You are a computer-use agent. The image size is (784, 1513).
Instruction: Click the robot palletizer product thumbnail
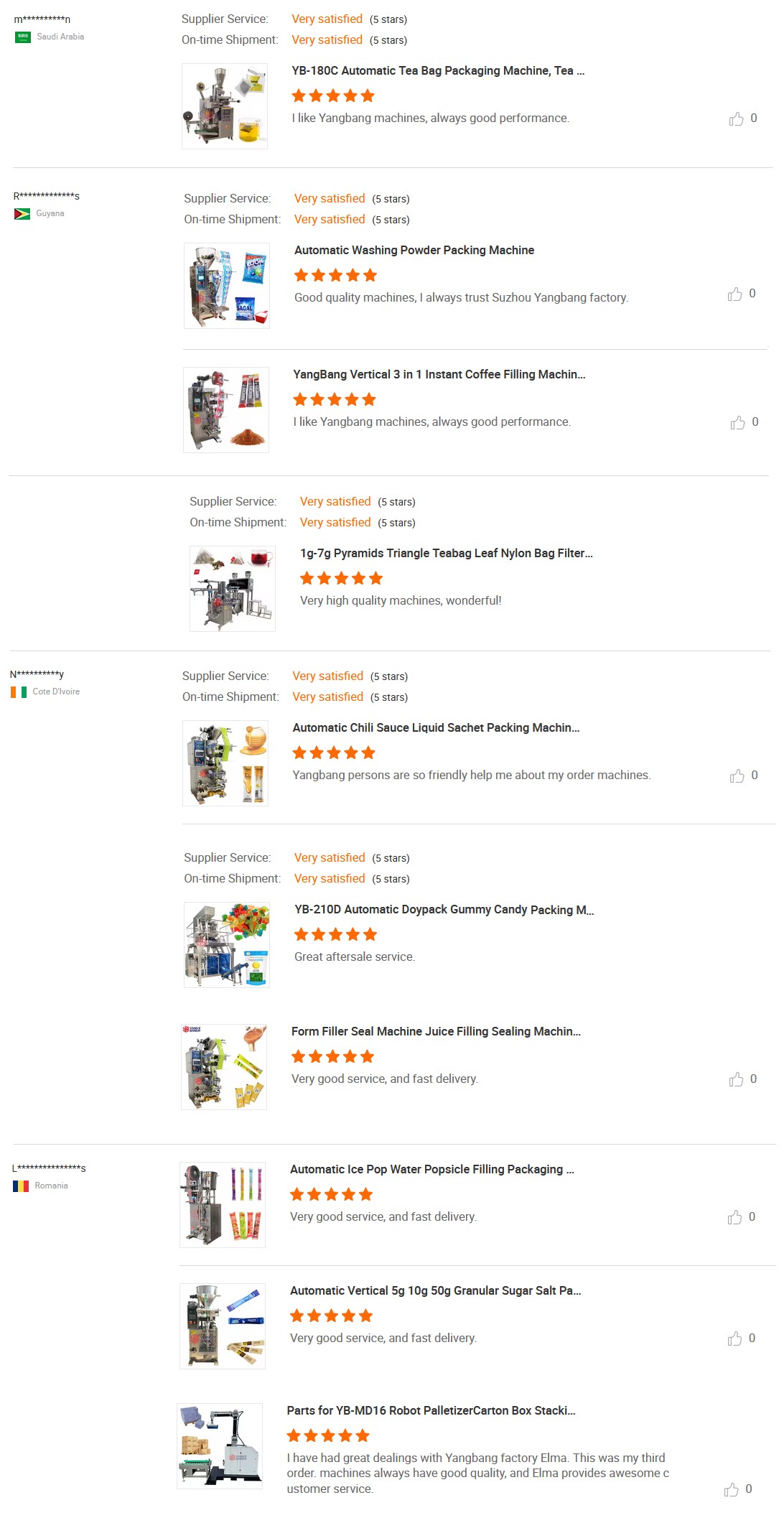coord(220,1446)
